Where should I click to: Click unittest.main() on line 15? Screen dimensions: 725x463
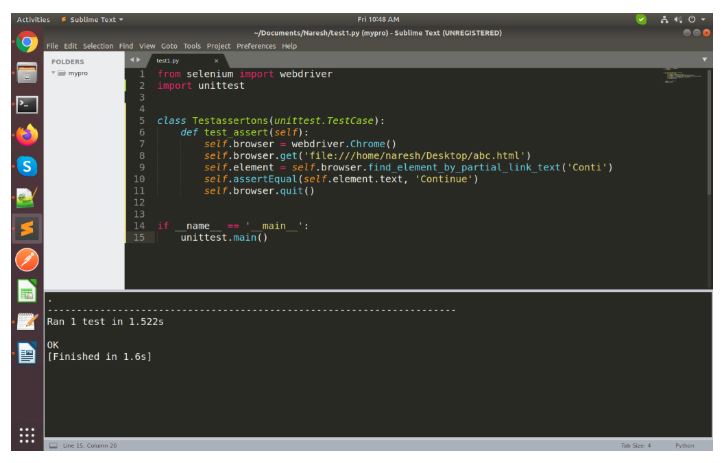[224, 238]
